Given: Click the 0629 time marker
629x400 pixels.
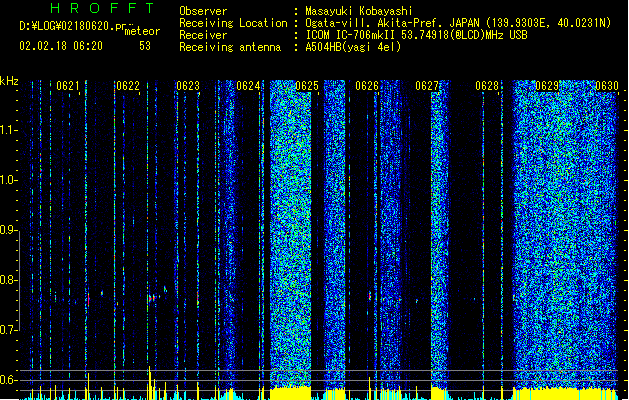Looking at the screenshot, I should 547,86.
